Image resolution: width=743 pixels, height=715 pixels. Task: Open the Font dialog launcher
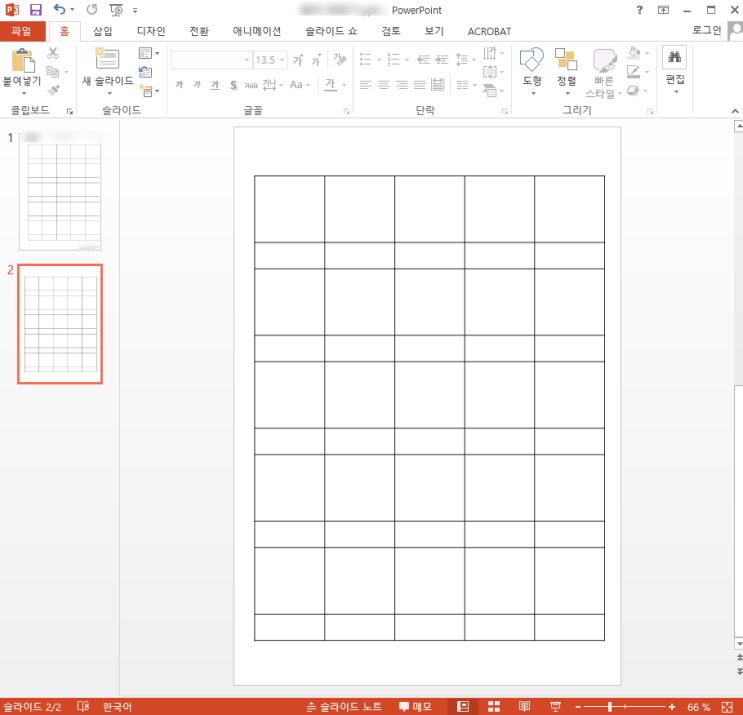click(346, 111)
